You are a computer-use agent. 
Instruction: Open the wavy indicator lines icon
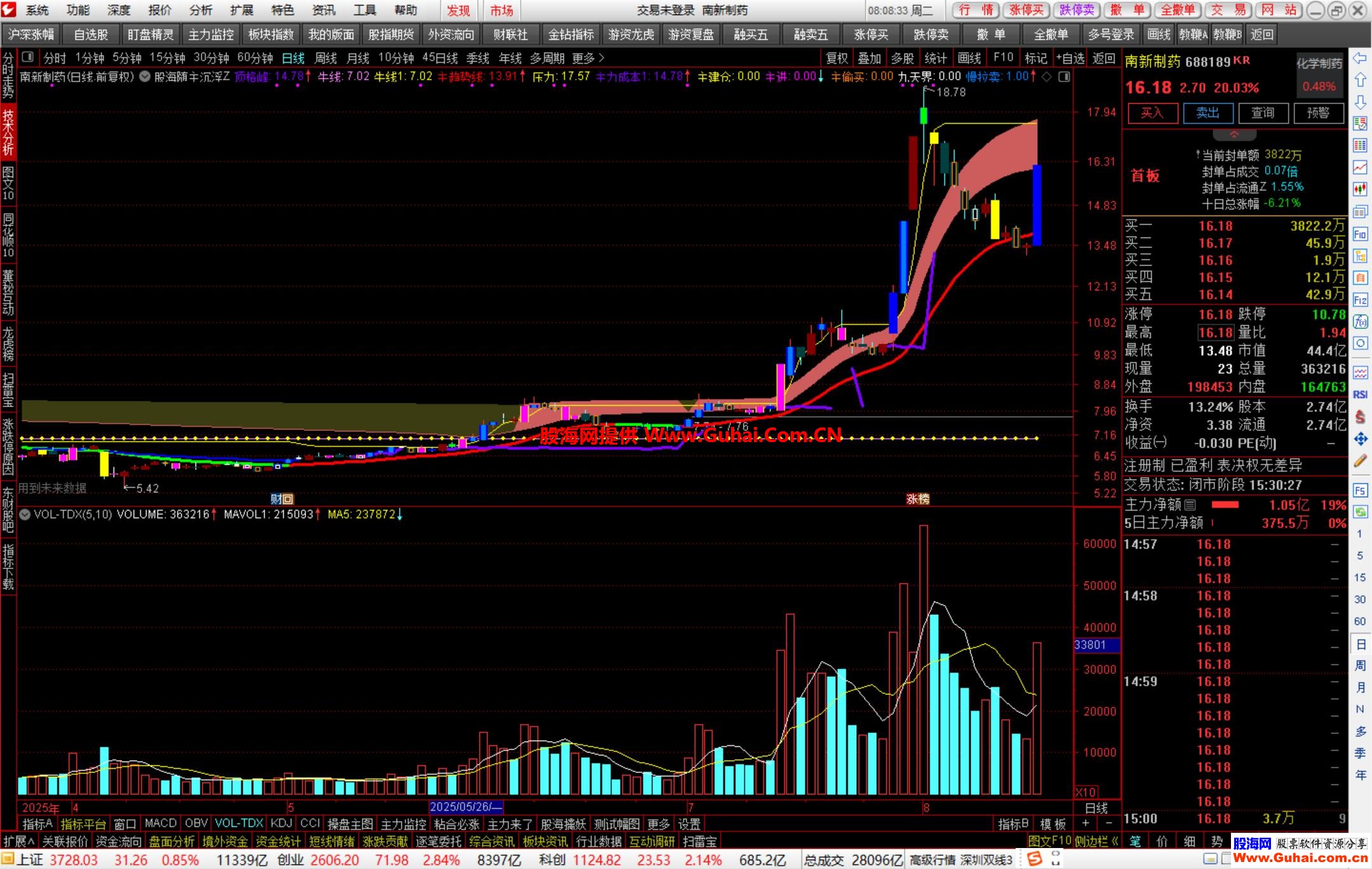coord(1360,372)
